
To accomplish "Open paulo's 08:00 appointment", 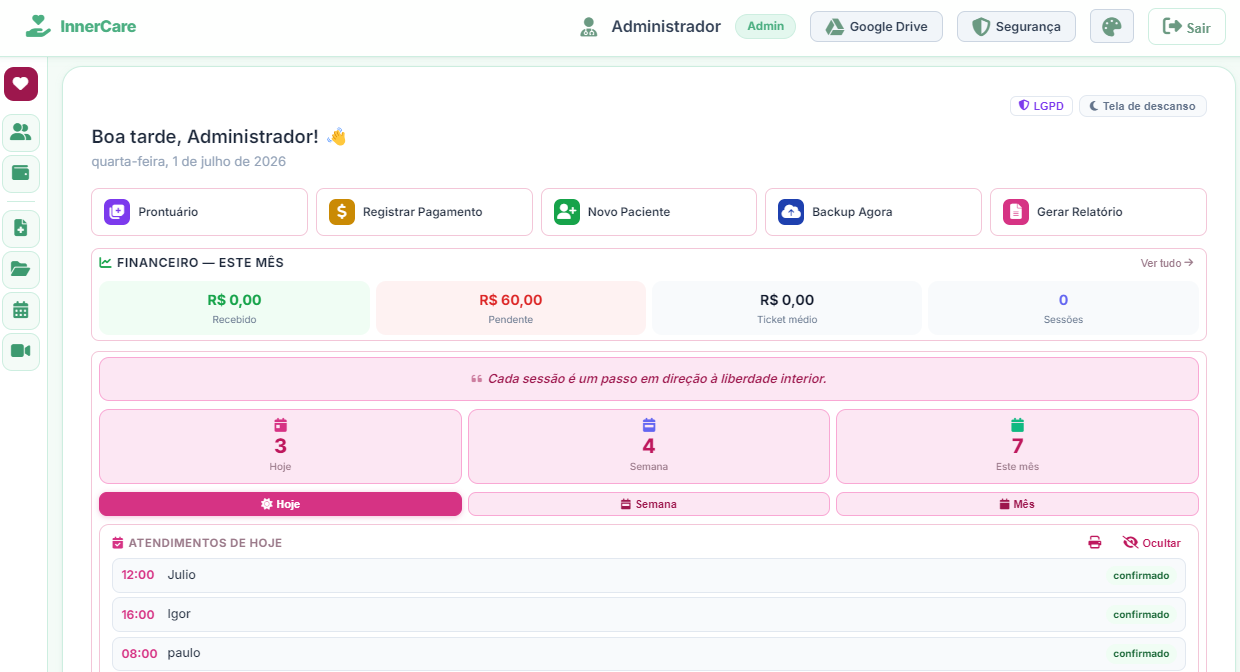I will click(649, 653).
